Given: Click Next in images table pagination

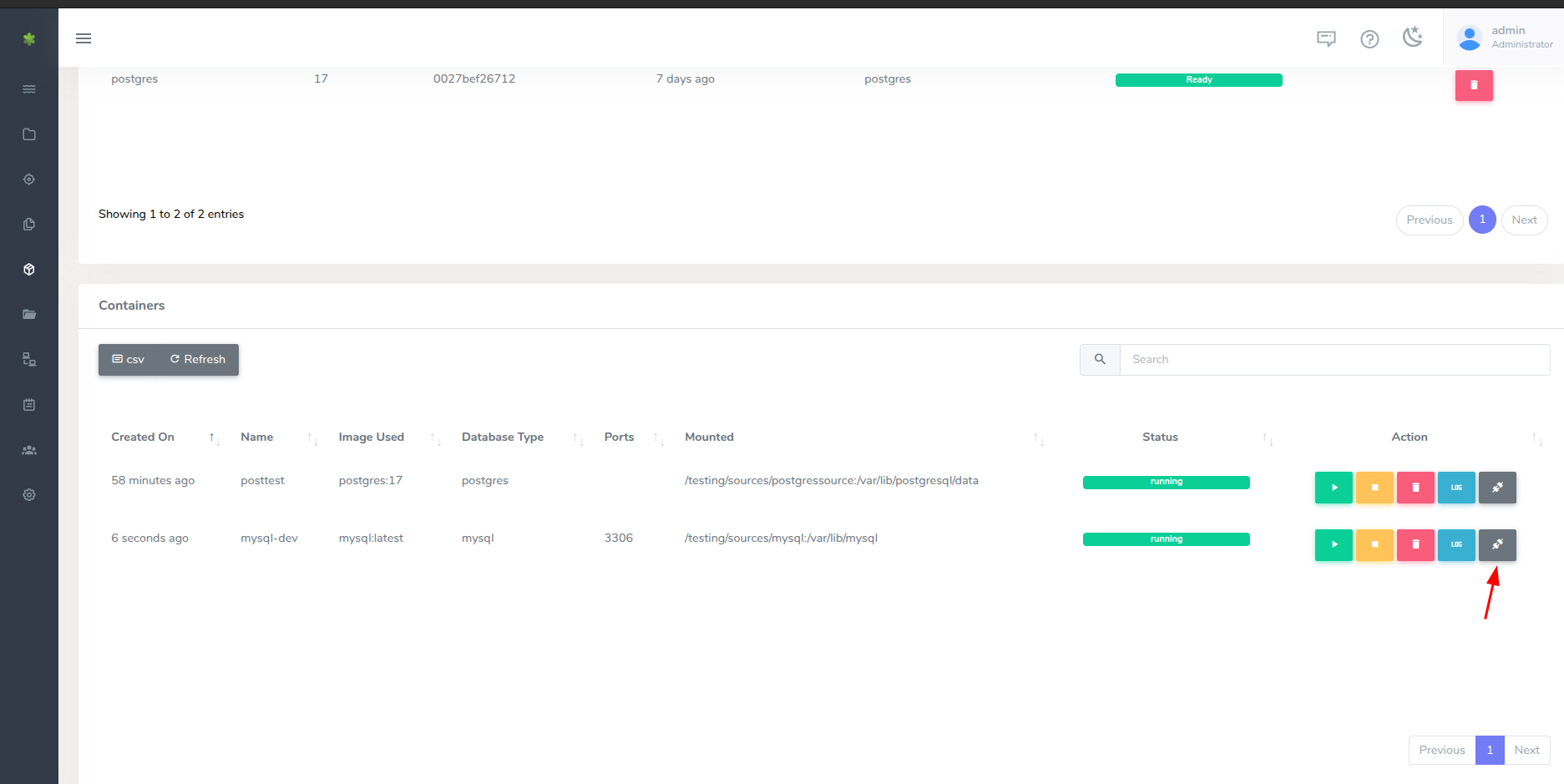Looking at the screenshot, I should tap(1524, 220).
